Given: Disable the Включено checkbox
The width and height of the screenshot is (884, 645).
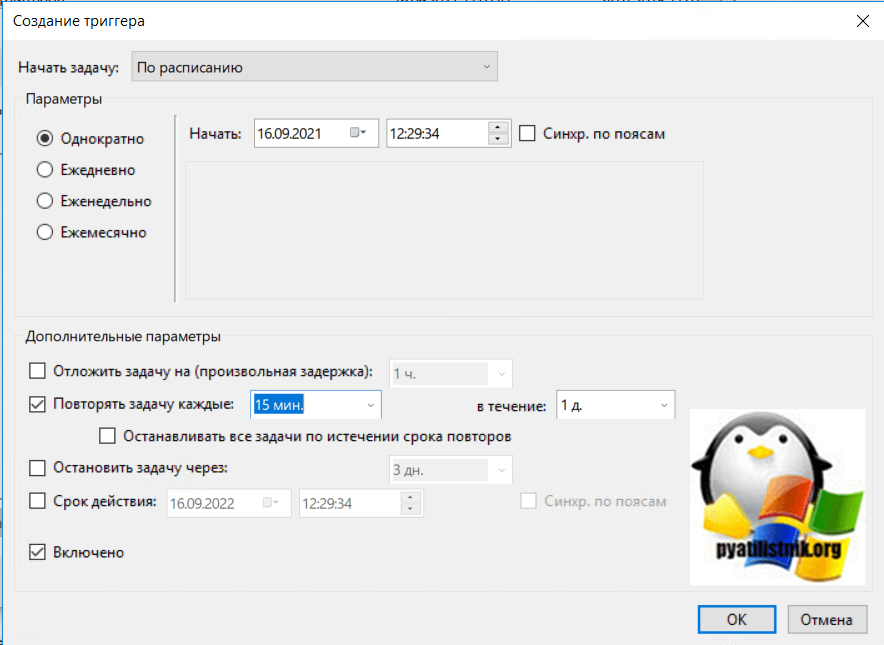Looking at the screenshot, I should coord(38,552).
